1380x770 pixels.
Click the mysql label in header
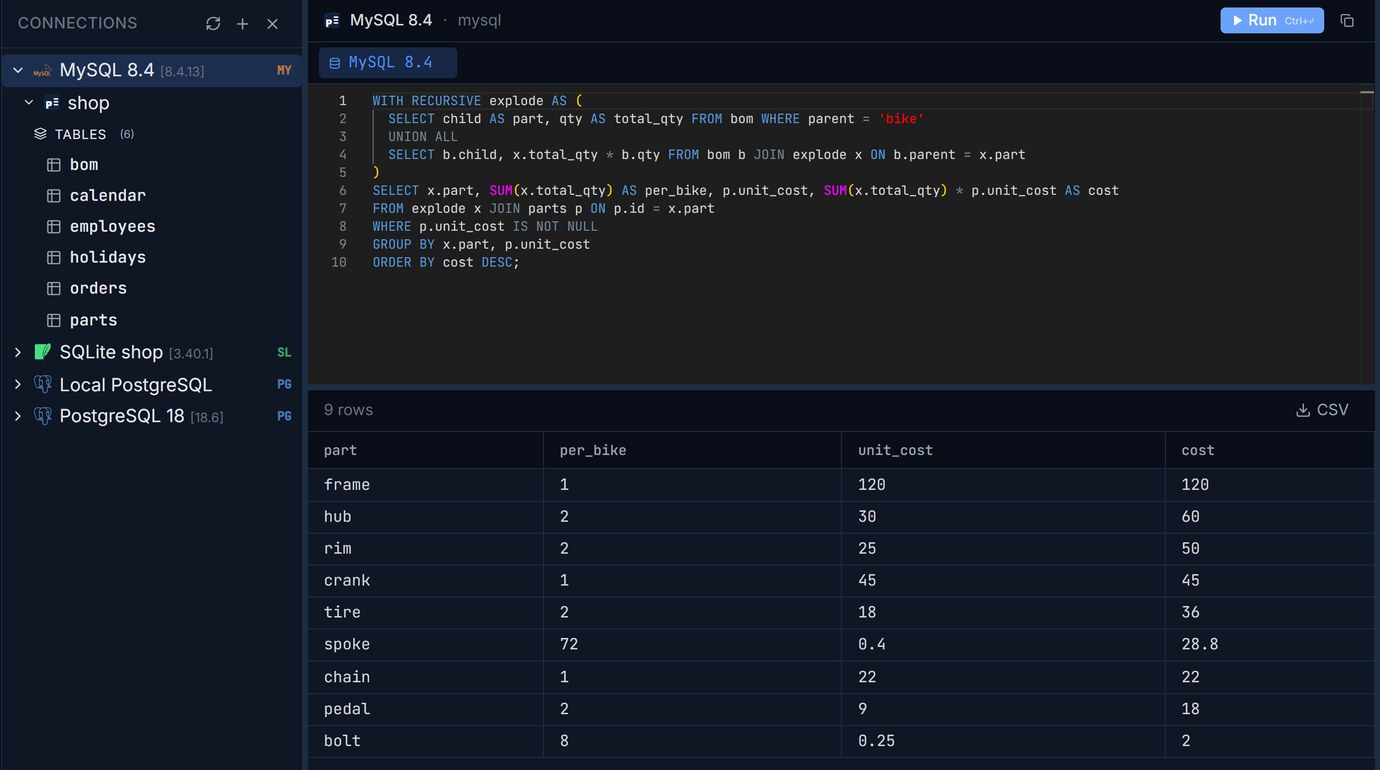tap(479, 20)
